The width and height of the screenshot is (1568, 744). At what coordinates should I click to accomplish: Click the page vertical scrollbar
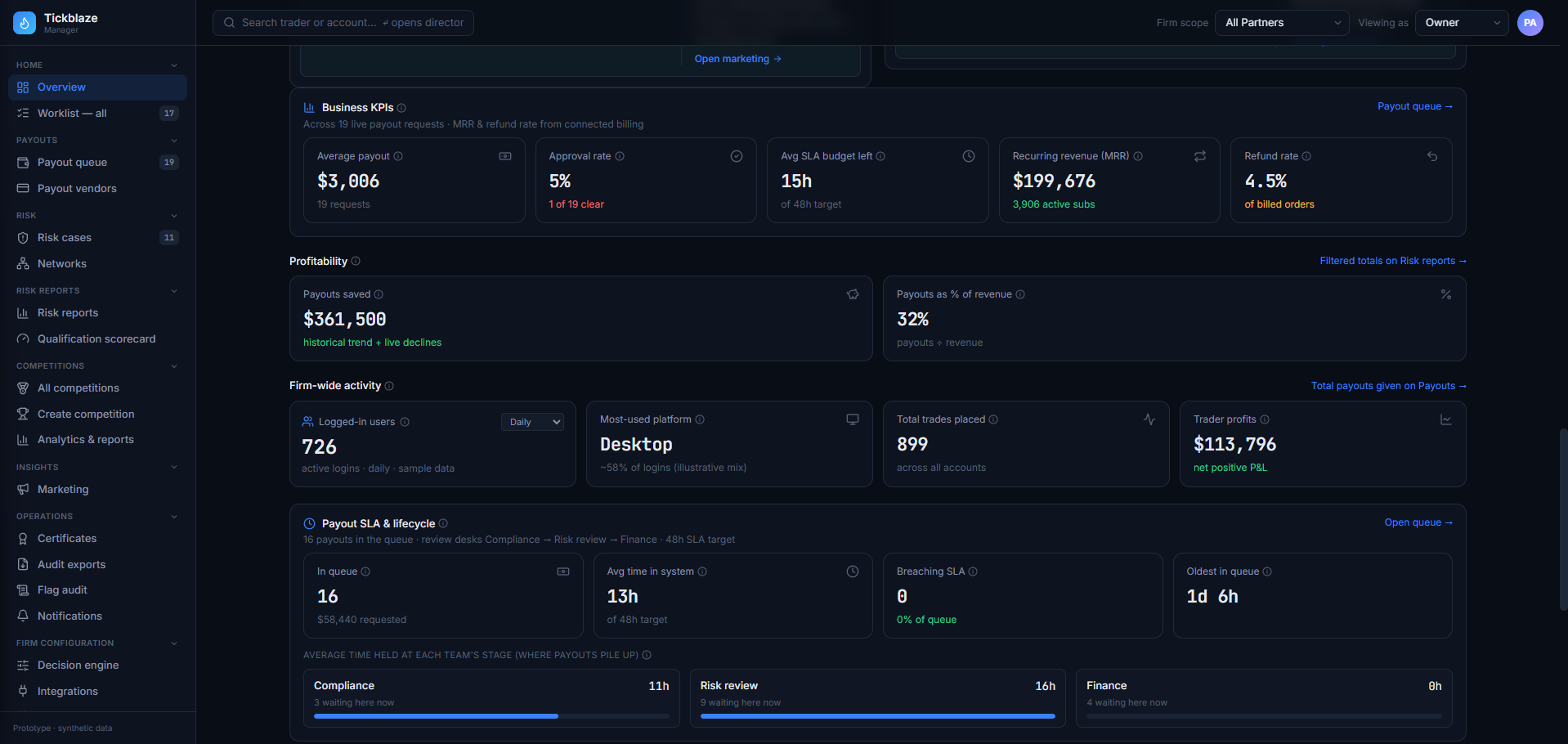(1563, 518)
